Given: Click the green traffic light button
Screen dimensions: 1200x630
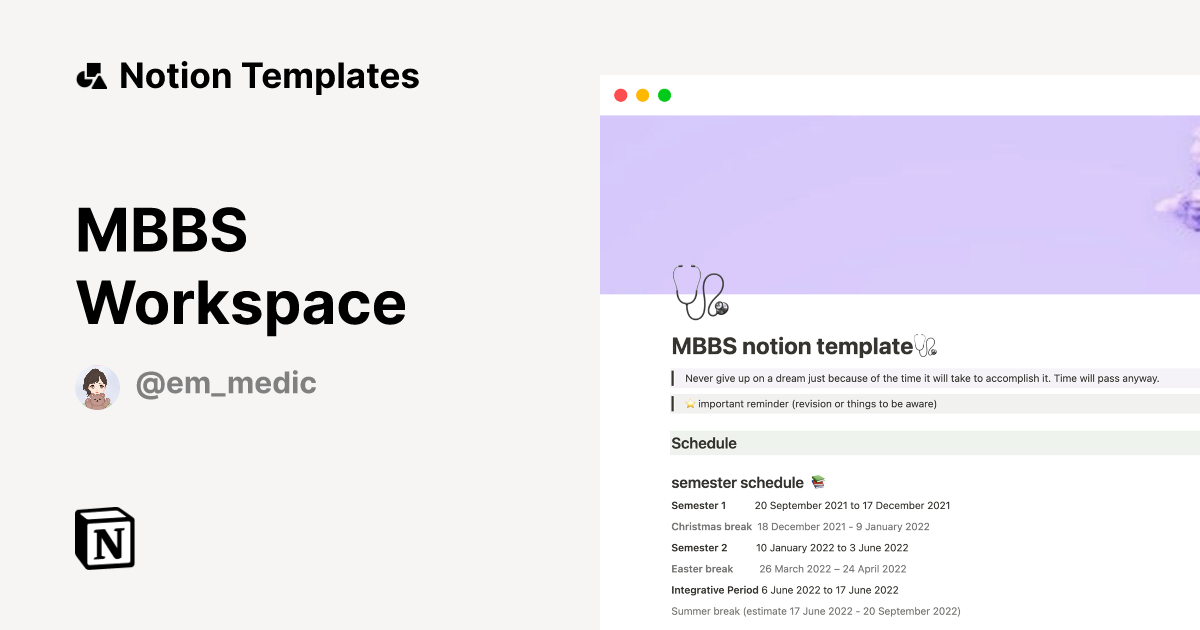Looking at the screenshot, I should [665, 94].
